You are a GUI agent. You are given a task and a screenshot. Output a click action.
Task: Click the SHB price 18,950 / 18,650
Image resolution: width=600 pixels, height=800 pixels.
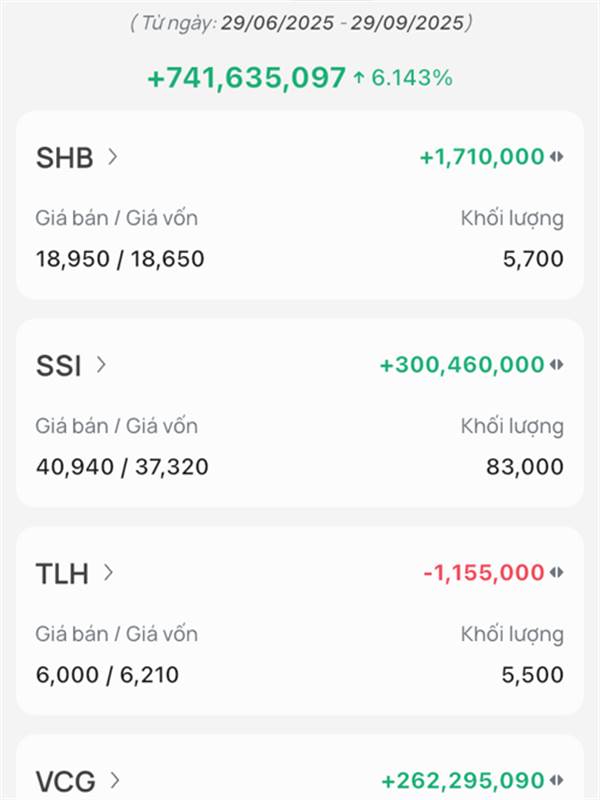click(x=120, y=259)
